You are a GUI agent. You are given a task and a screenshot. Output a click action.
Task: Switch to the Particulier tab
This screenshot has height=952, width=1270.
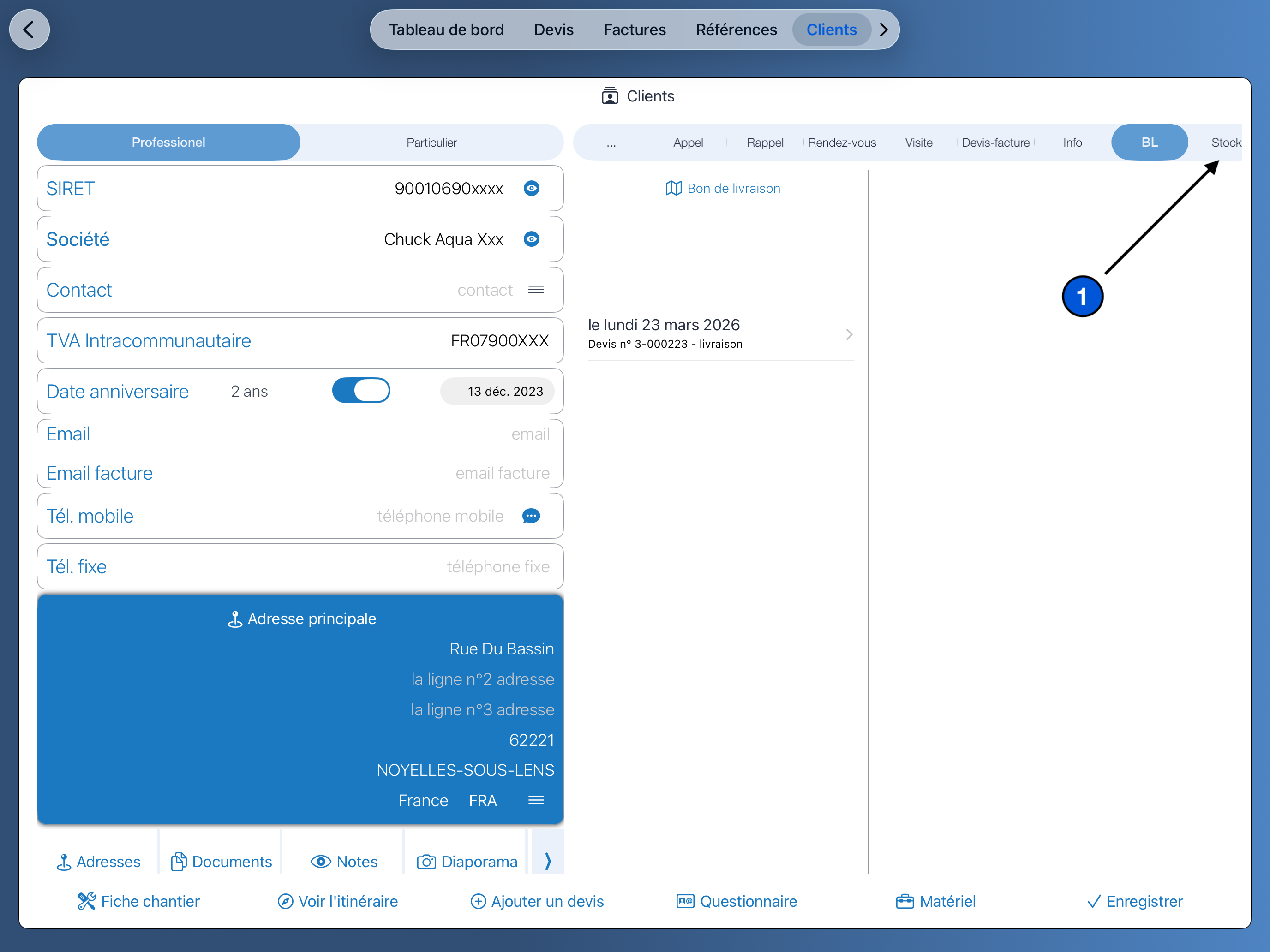(x=431, y=143)
